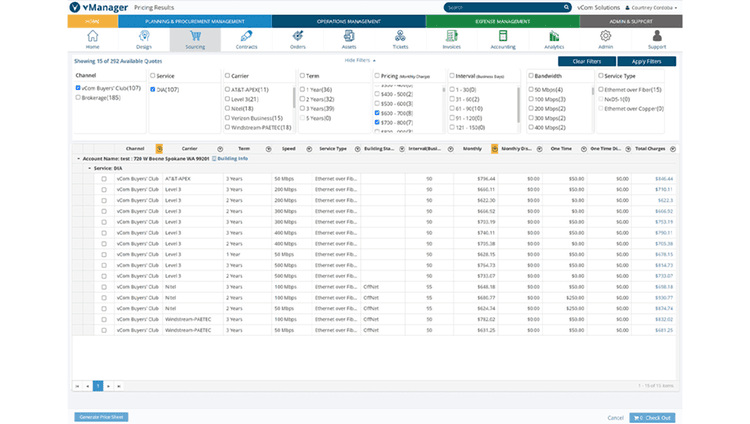
Task: Check Ethernet over Fiber(15) service type
Action: coord(601,89)
